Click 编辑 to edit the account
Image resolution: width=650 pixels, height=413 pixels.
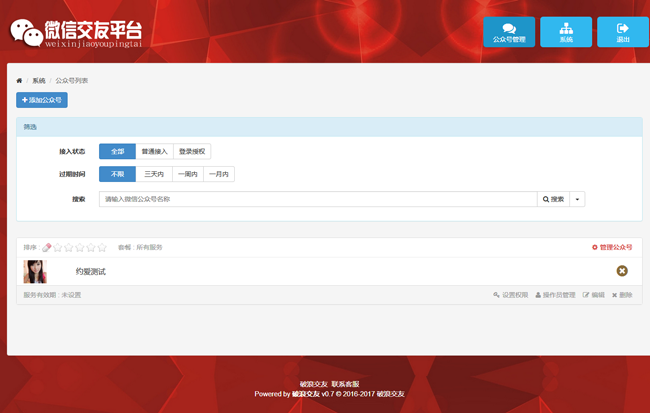[x=594, y=295]
